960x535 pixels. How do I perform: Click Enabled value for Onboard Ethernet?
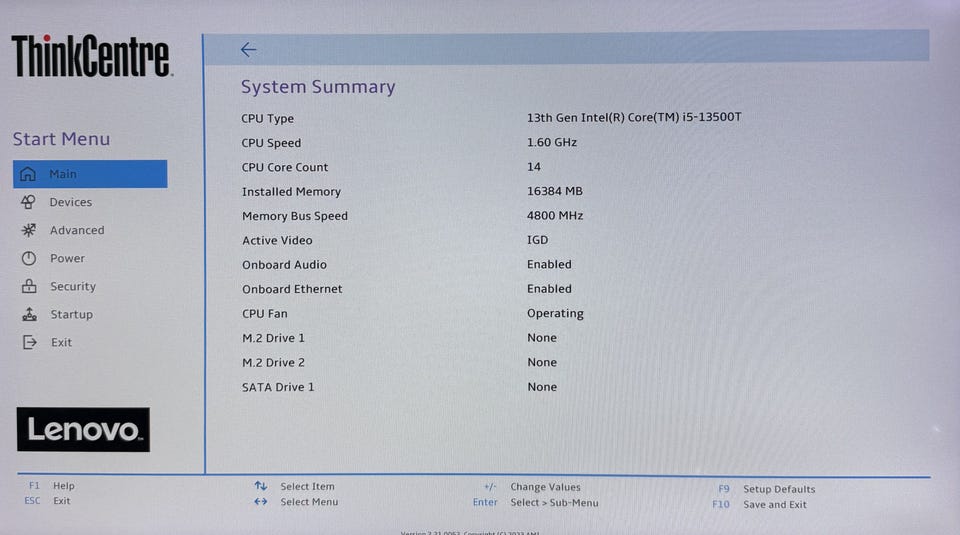[549, 288]
